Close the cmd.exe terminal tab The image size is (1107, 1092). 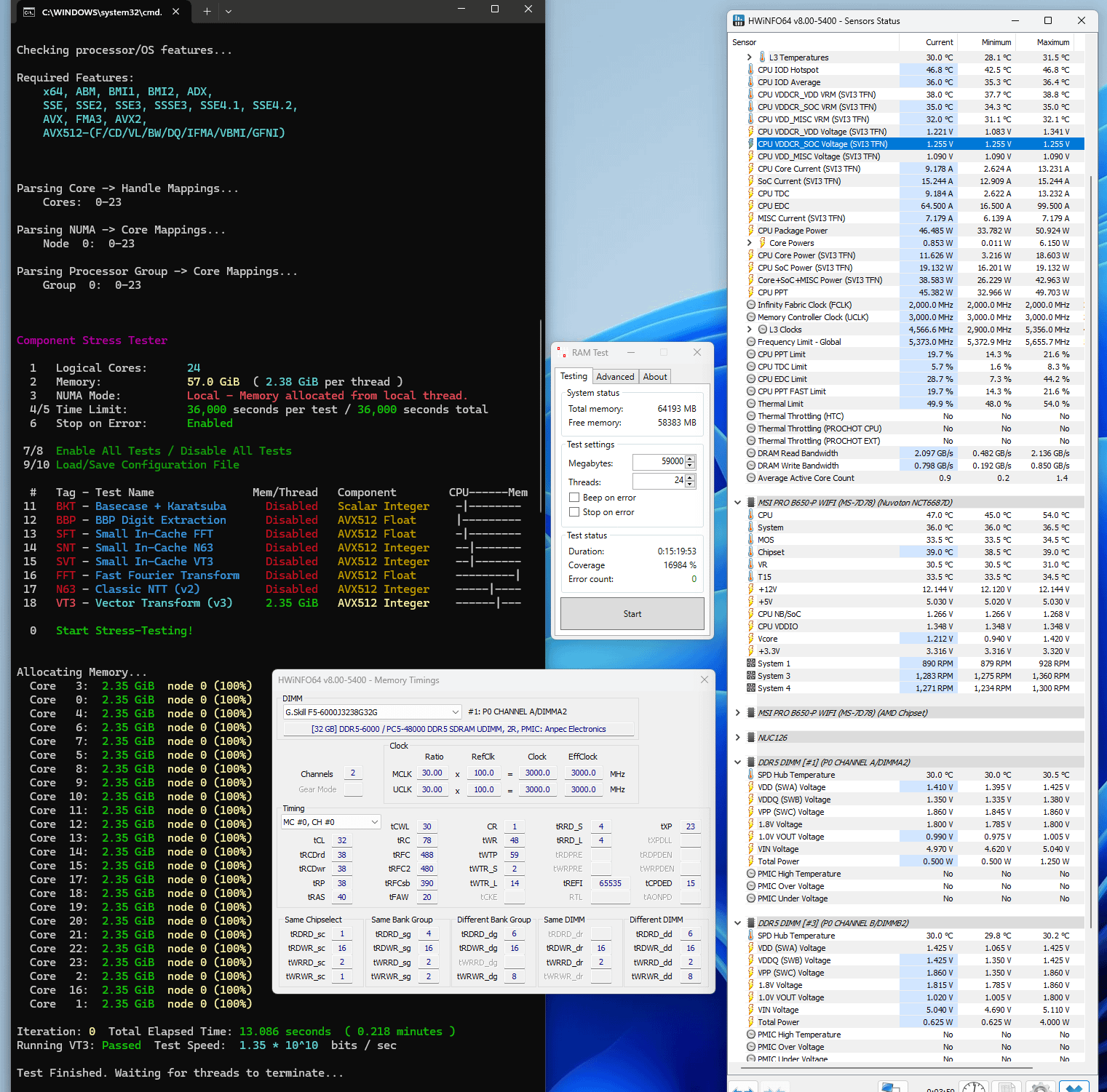click(176, 12)
